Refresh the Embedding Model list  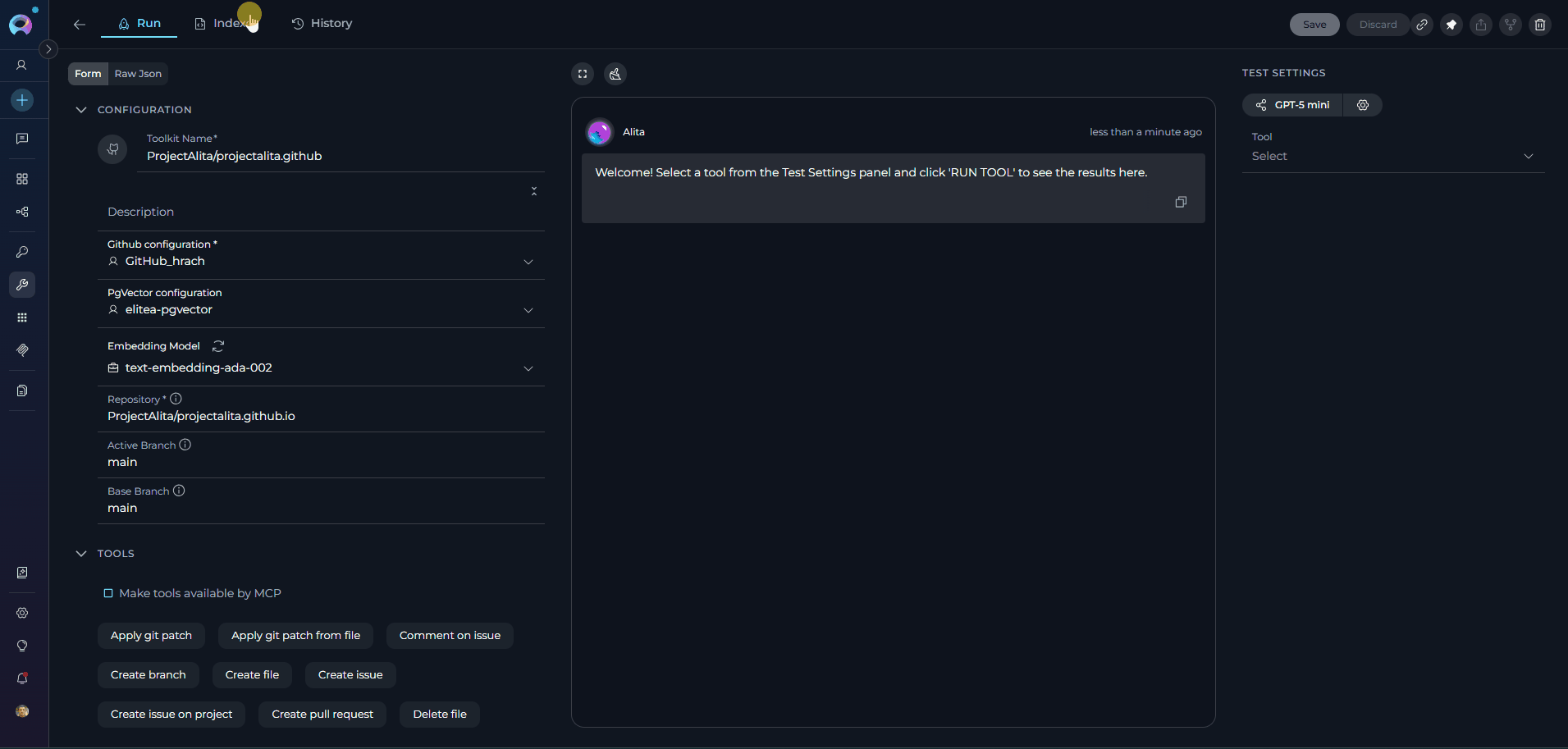click(x=218, y=346)
